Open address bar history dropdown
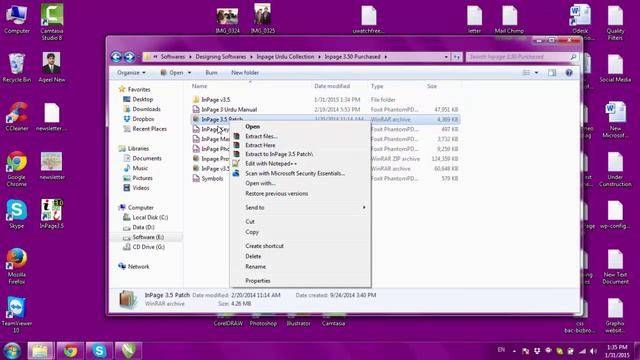640x360 pixels. coord(446,57)
